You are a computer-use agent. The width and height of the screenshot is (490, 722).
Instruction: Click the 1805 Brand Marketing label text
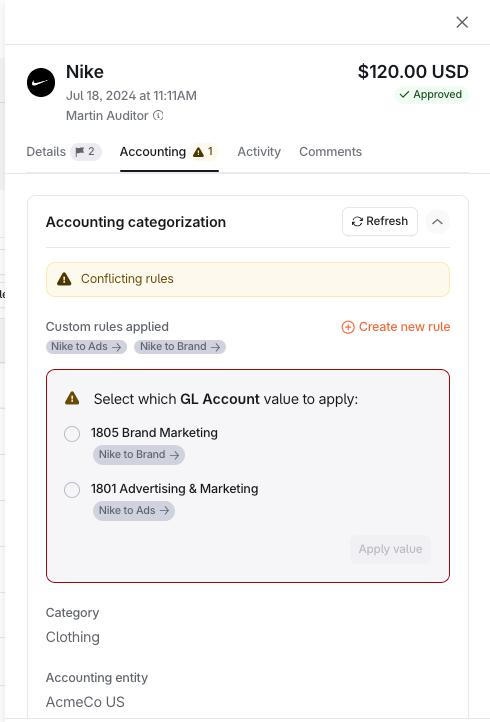(154, 433)
